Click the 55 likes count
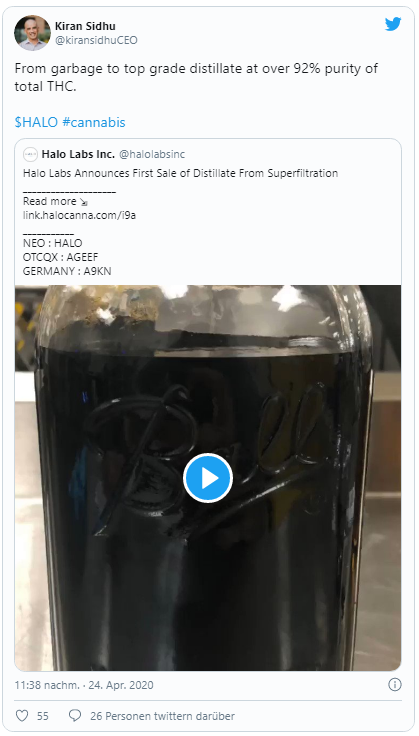Screen dimensions: 419x736 coord(43,716)
